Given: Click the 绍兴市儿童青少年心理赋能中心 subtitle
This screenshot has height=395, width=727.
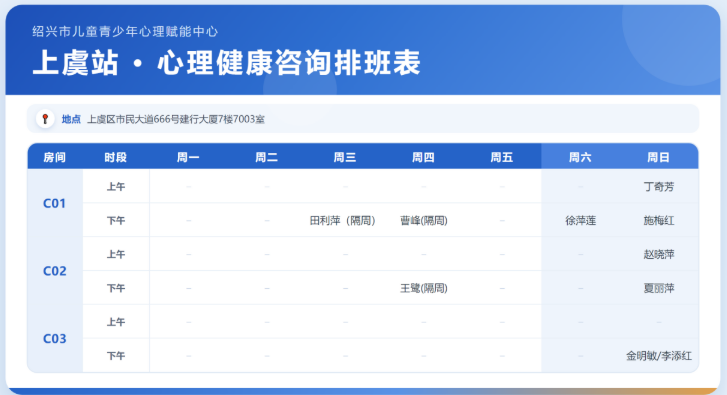Looking at the screenshot, I should coord(125,32).
